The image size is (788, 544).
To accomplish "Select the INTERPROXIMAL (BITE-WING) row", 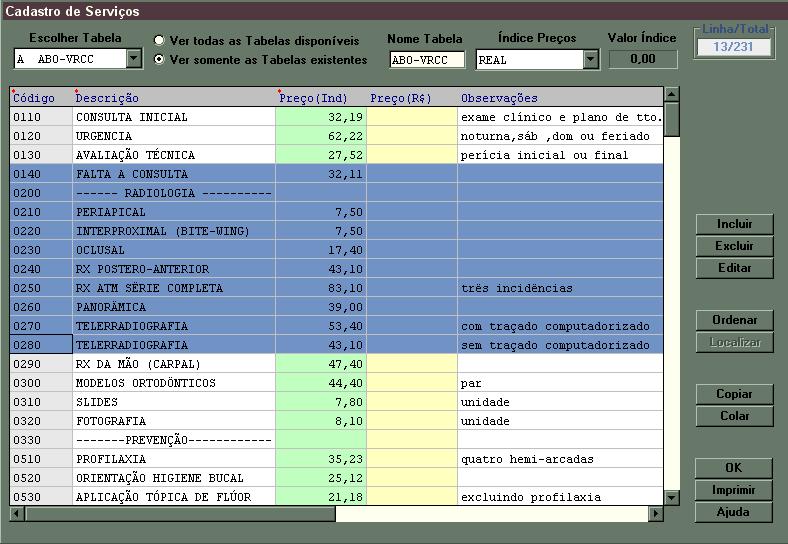I will (x=336, y=231).
